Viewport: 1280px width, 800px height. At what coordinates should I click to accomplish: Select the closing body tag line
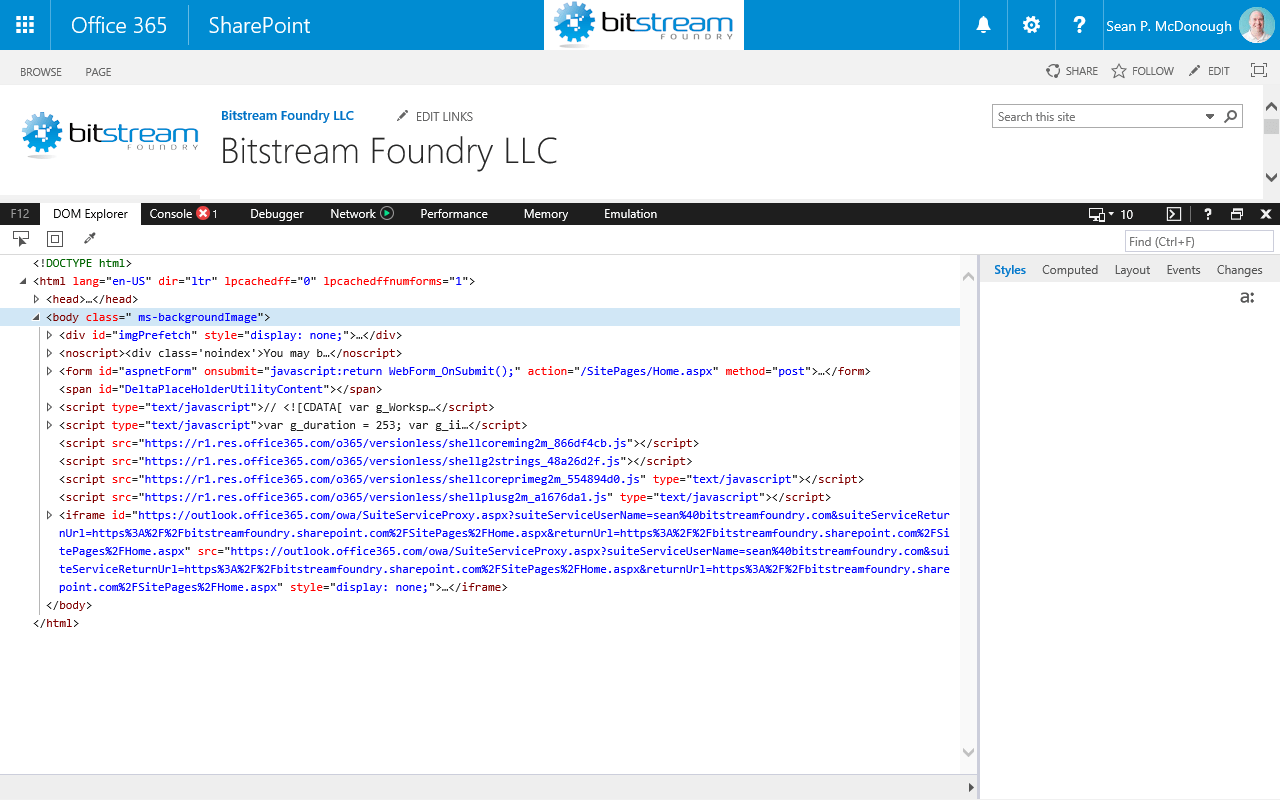69,605
